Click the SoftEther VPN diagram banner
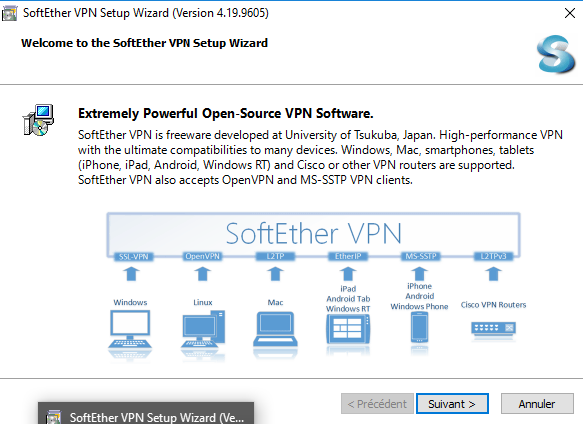Image resolution: width=583 pixels, height=424 pixels. (x=313, y=234)
